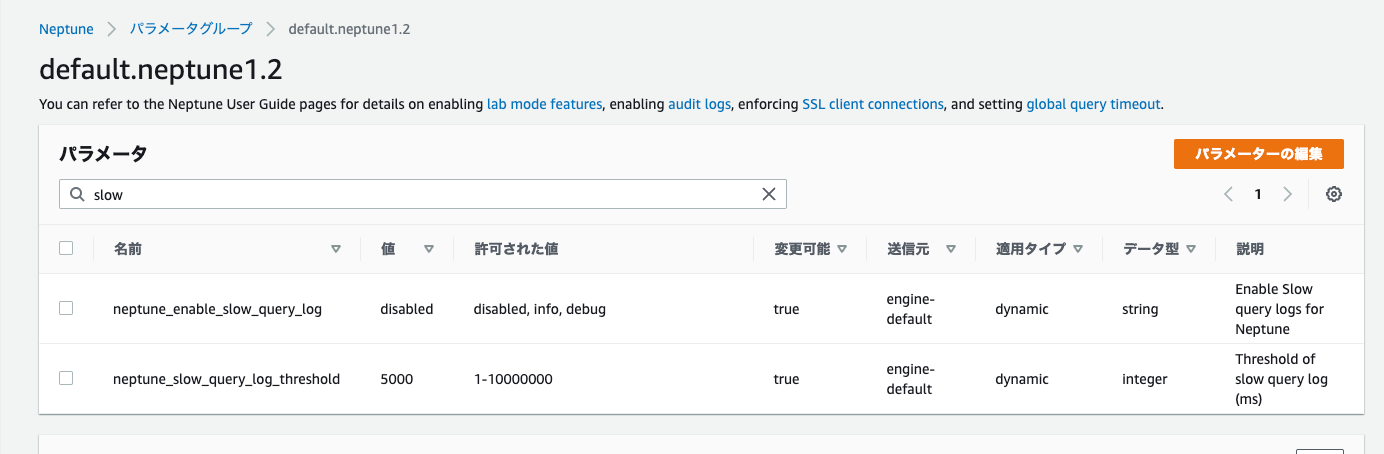
Task: Focus the parameter search field
Action: [x=423, y=195]
